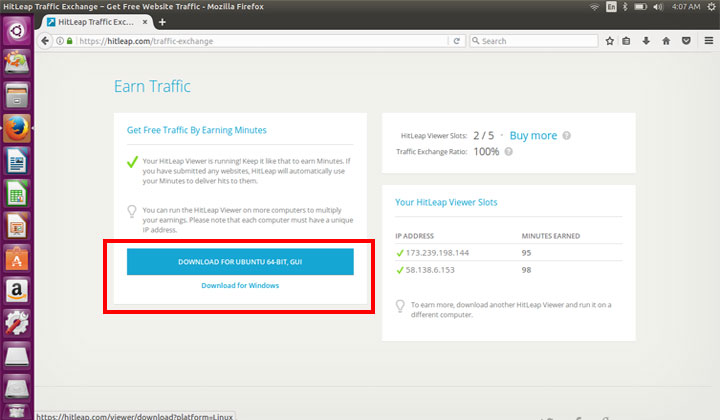
Task: Open the Bluetooth indicator menu
Action: (625, 7)
